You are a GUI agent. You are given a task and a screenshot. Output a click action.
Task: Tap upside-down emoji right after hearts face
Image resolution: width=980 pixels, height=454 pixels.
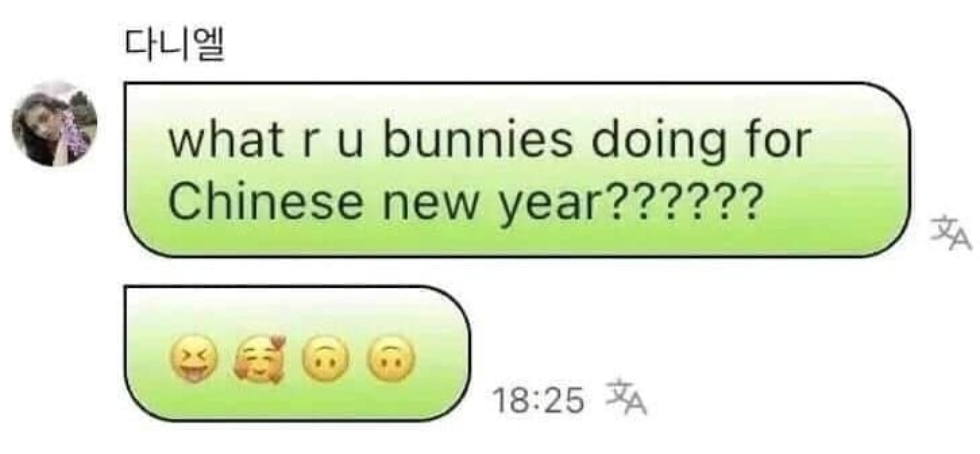325,359
